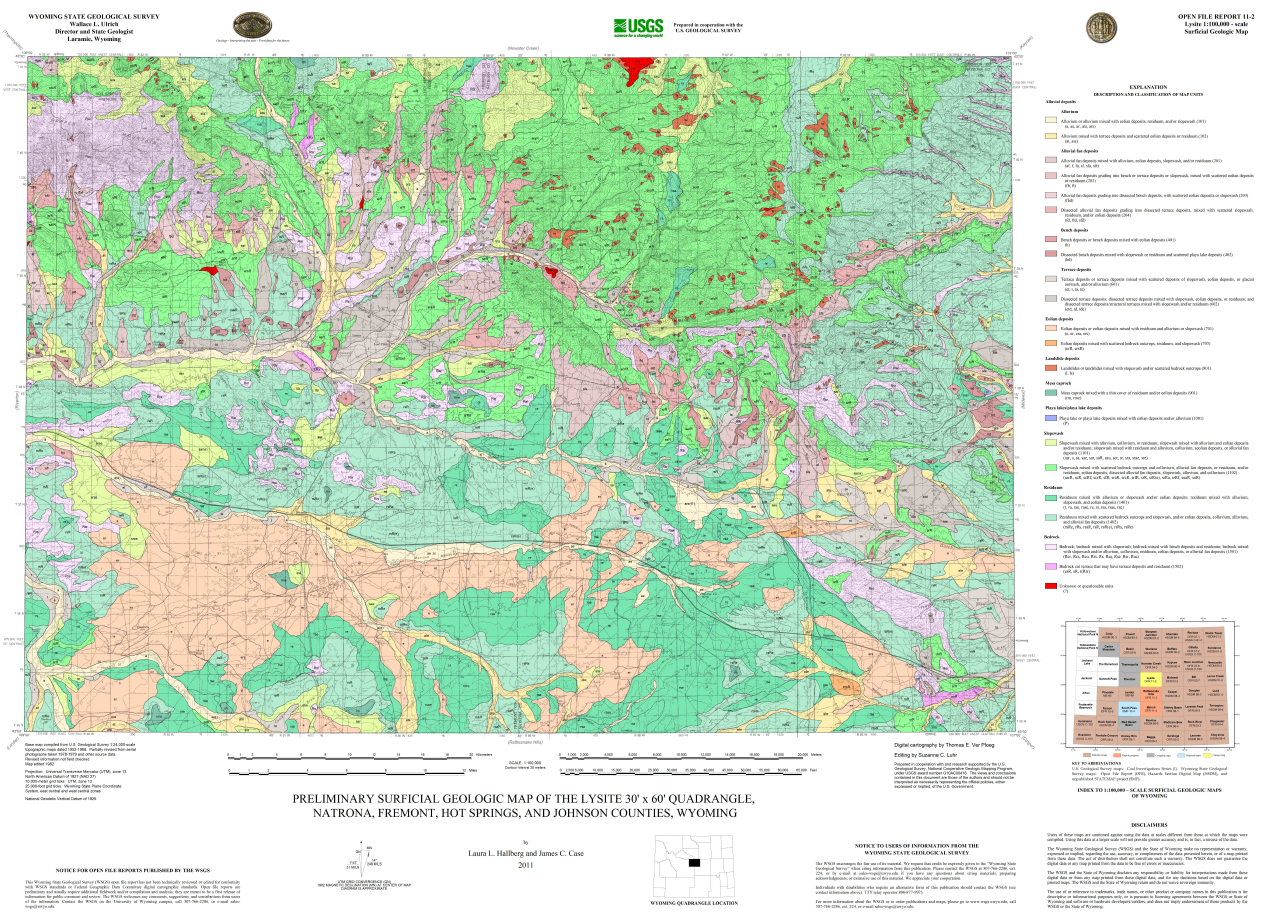Viewport: 1267px width, 919px height.
Task: Click the Landslide deposits legend swatch
Action: click(1051, 368)
